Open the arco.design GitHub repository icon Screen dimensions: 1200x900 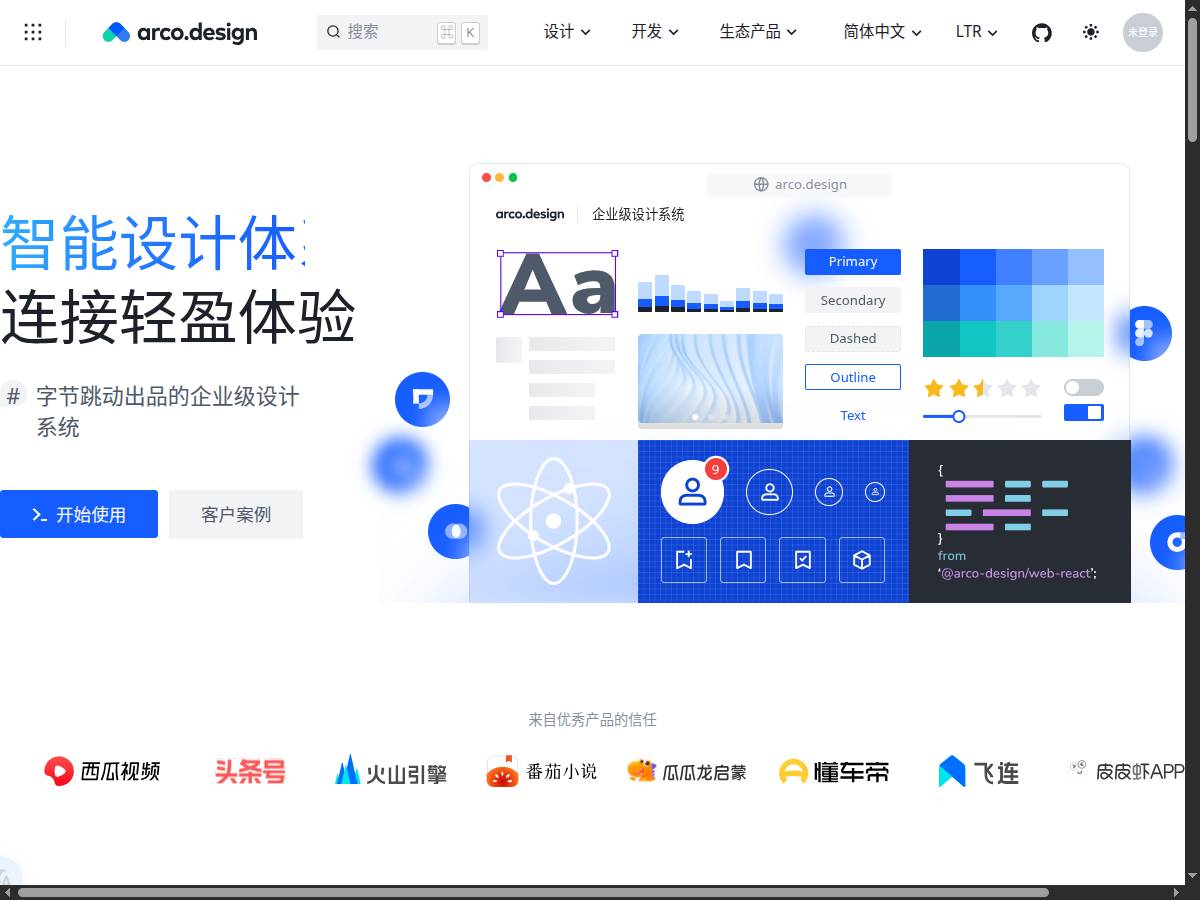pyautogui.click(x=1041, y=32)
